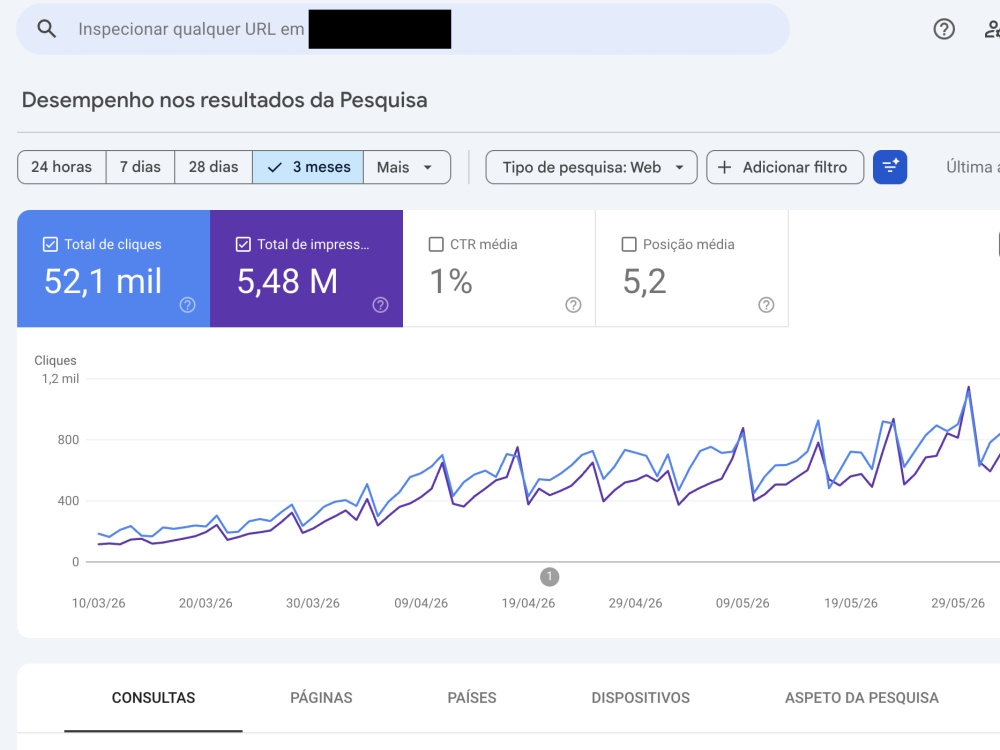Click the 52,1 mil clicks value
1000x750 pixels.
click(103, 281)
